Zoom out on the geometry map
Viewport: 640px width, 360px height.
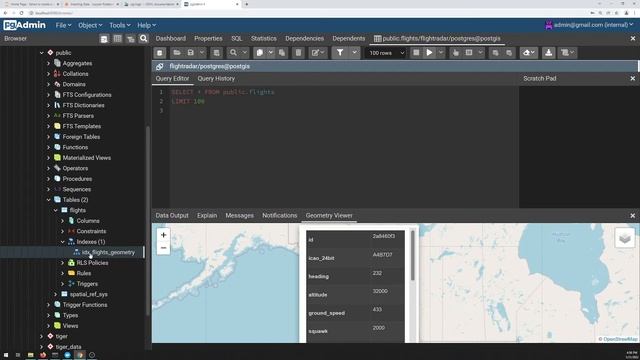click(x=163, y=248)
